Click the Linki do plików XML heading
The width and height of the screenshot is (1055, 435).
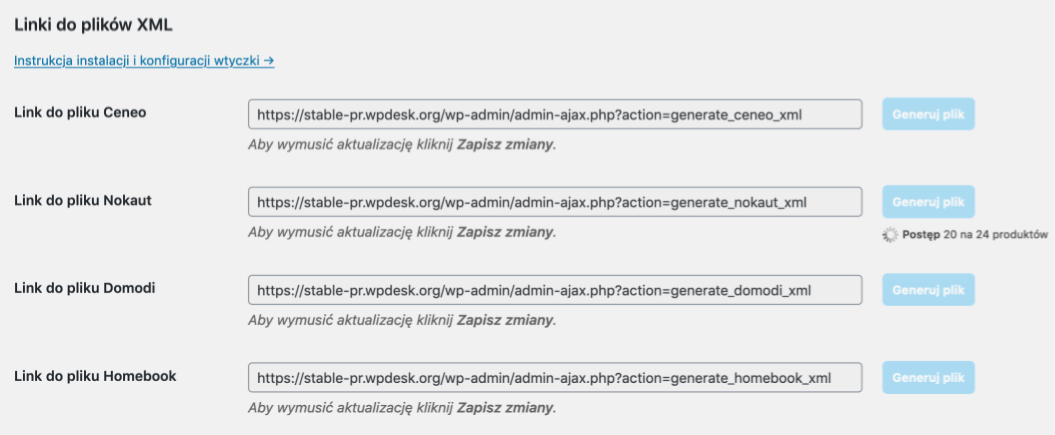[93, 26]
